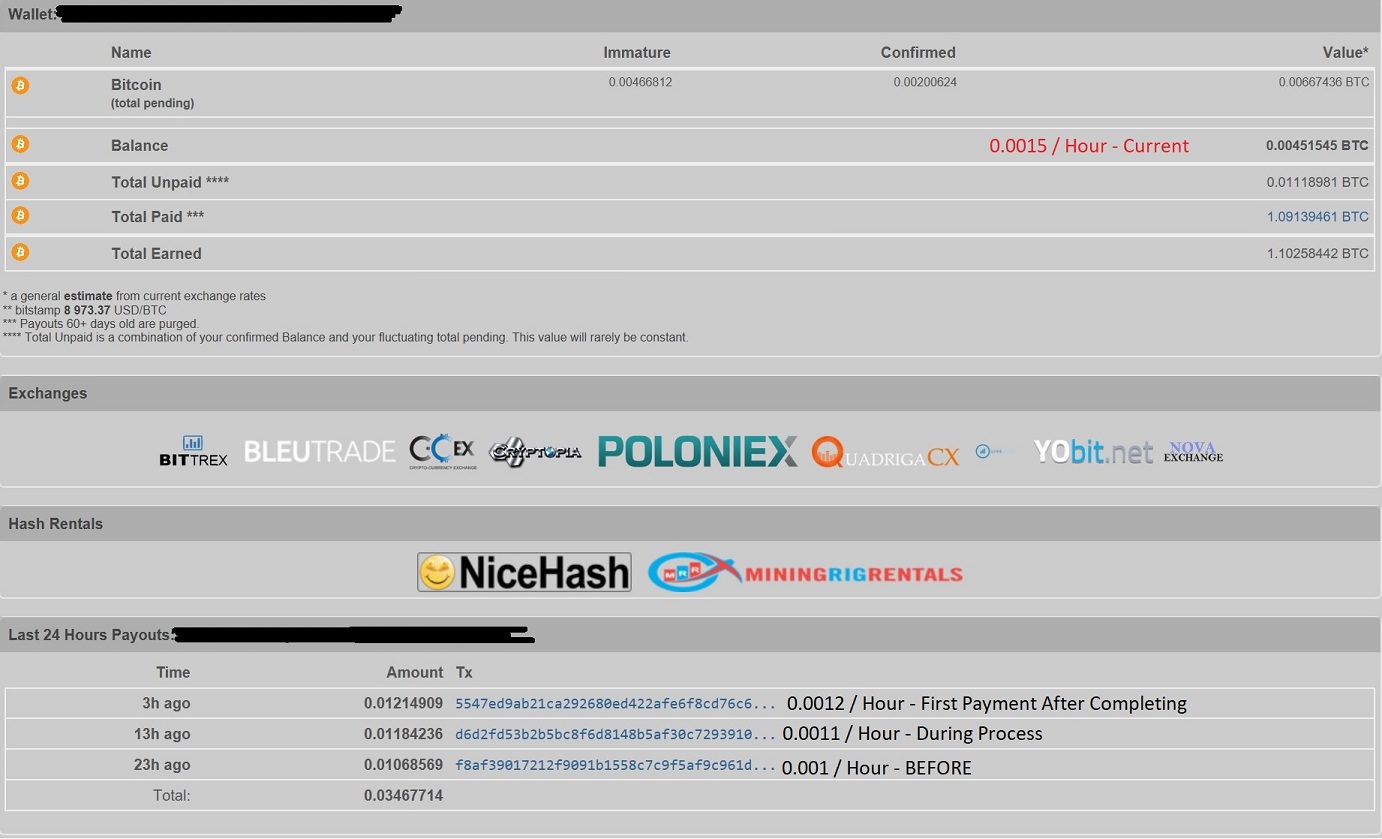Click the Bitcoin icon in the Bitcoin total pending row
Viewport: 1382px width, 839px height.
point(20,85)
